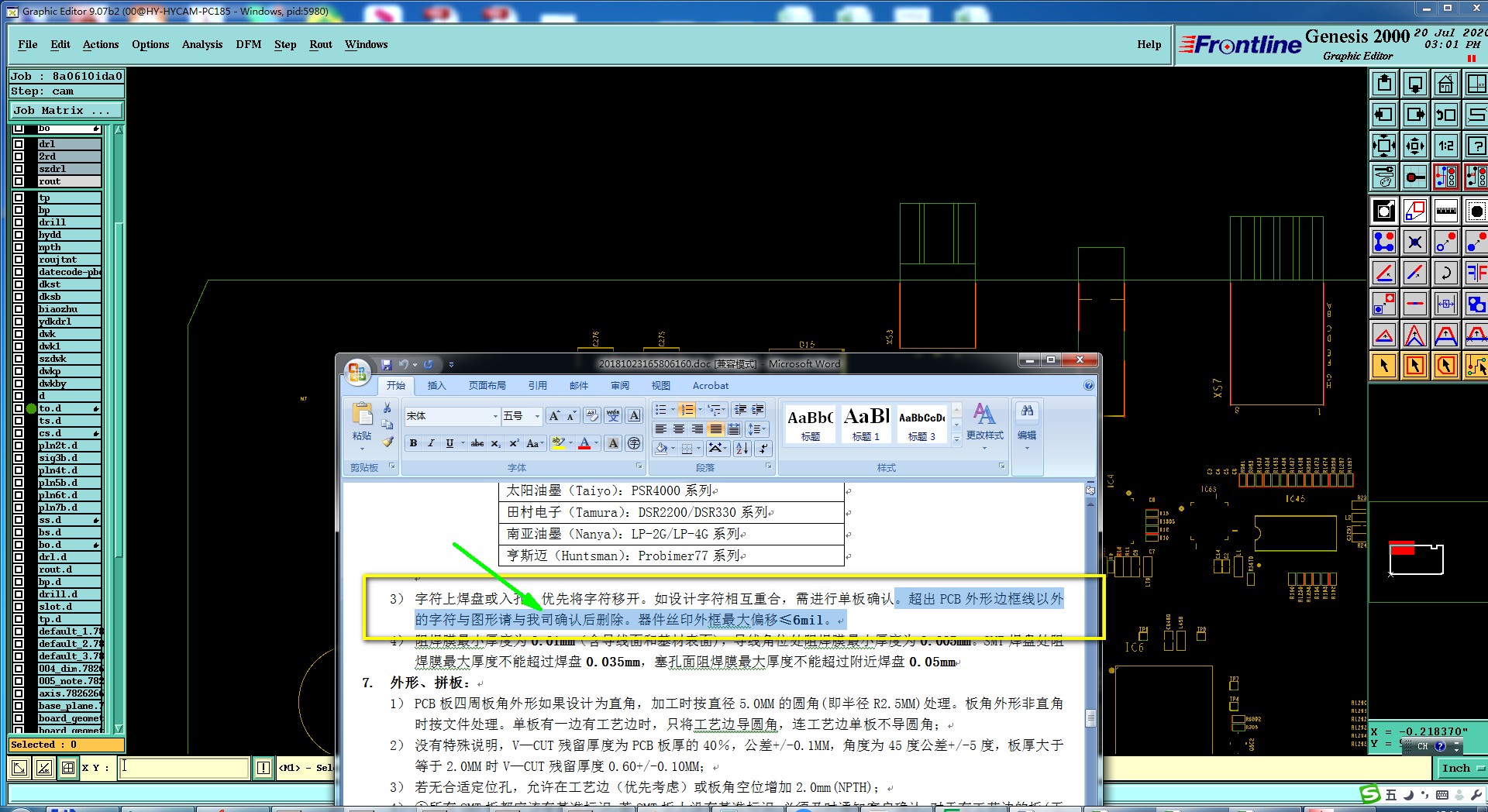The width and height of the screenshot is (1488, 812).
Task: Open the font name 宋体 dropdown
Action: [495, 416]
